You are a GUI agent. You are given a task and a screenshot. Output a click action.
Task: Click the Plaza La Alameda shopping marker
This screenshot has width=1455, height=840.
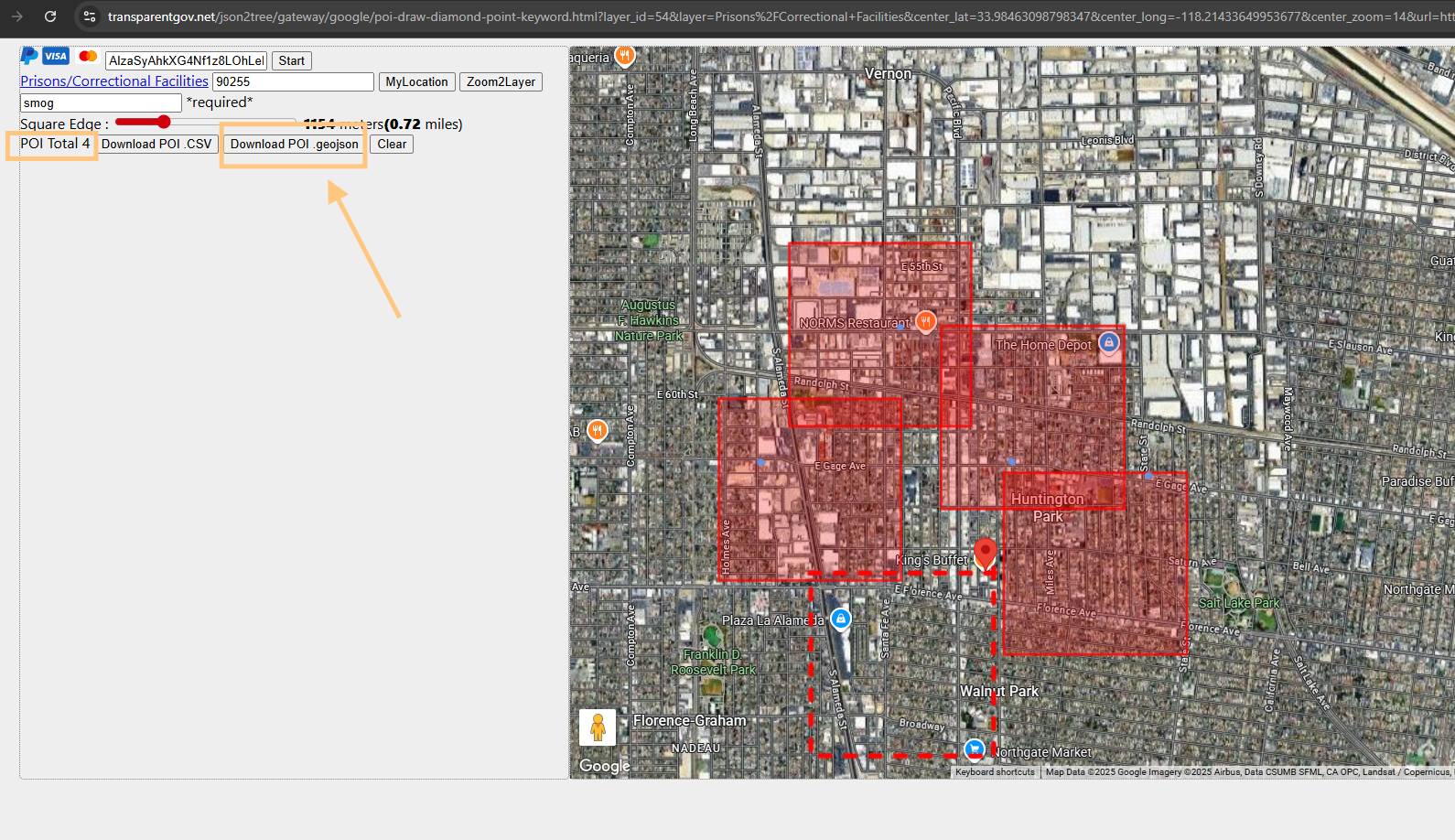point(841,619)
